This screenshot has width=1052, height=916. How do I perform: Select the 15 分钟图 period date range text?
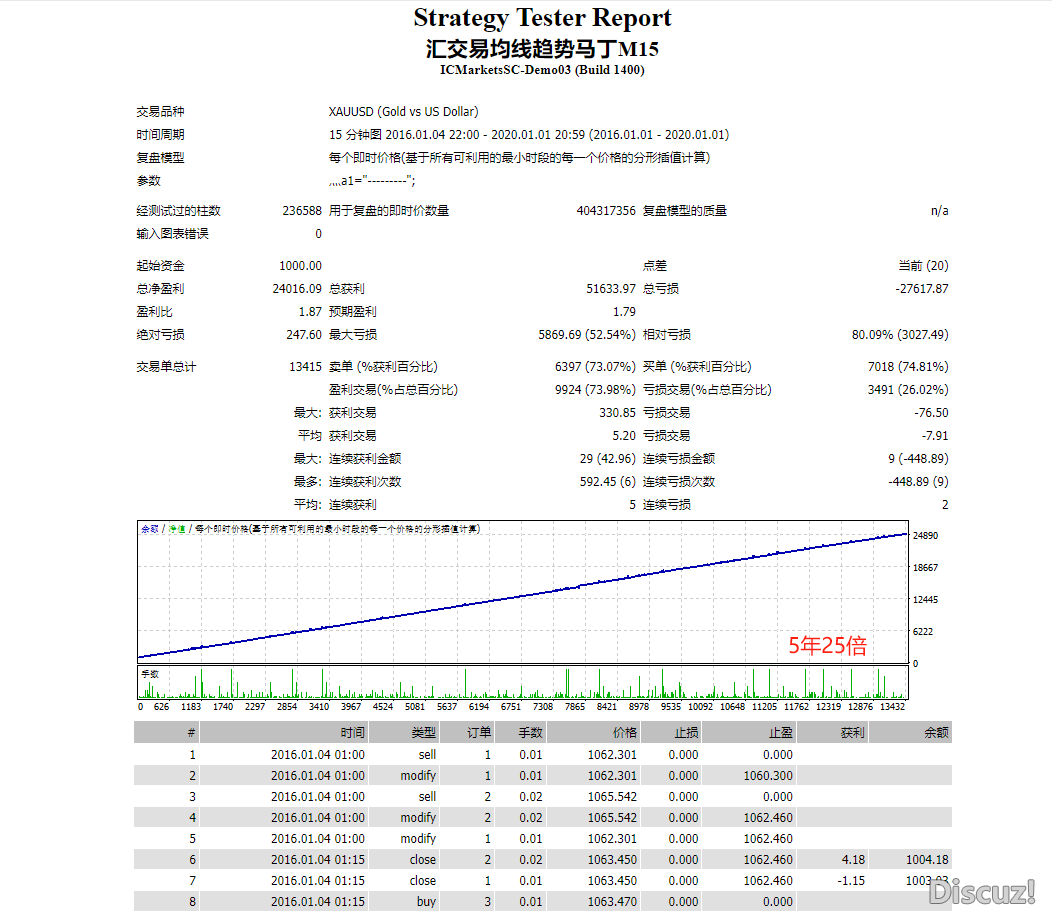529,134
